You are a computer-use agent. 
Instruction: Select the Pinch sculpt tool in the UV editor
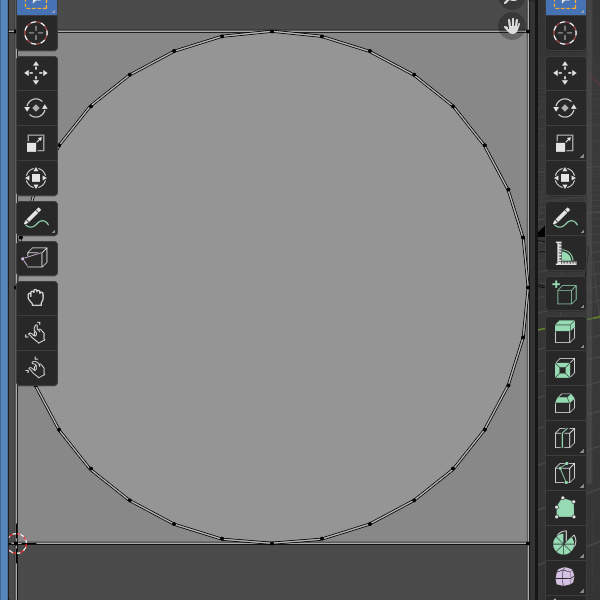click(36, 368)
